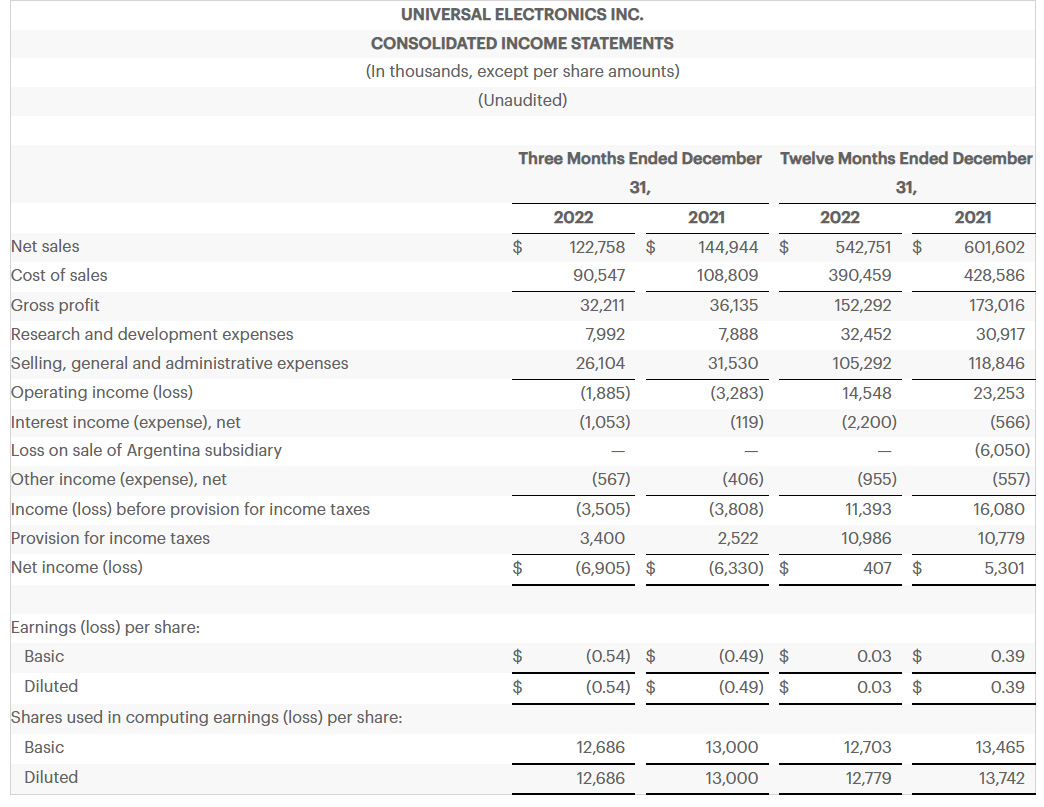
Task: Select the cost of sales value 108,809
Action: click(x=728, y=275)
